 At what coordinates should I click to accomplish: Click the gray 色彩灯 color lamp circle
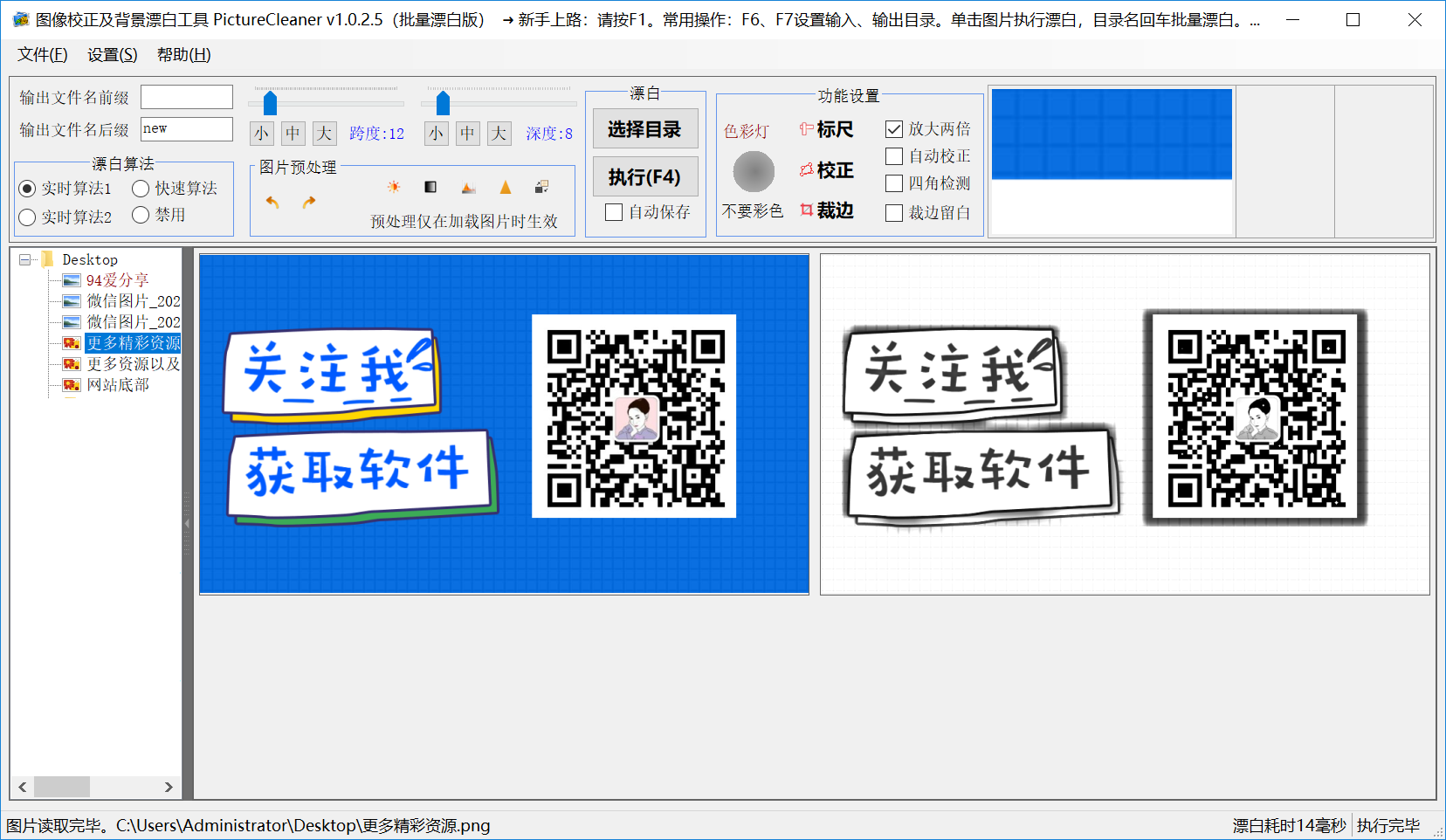754,171
